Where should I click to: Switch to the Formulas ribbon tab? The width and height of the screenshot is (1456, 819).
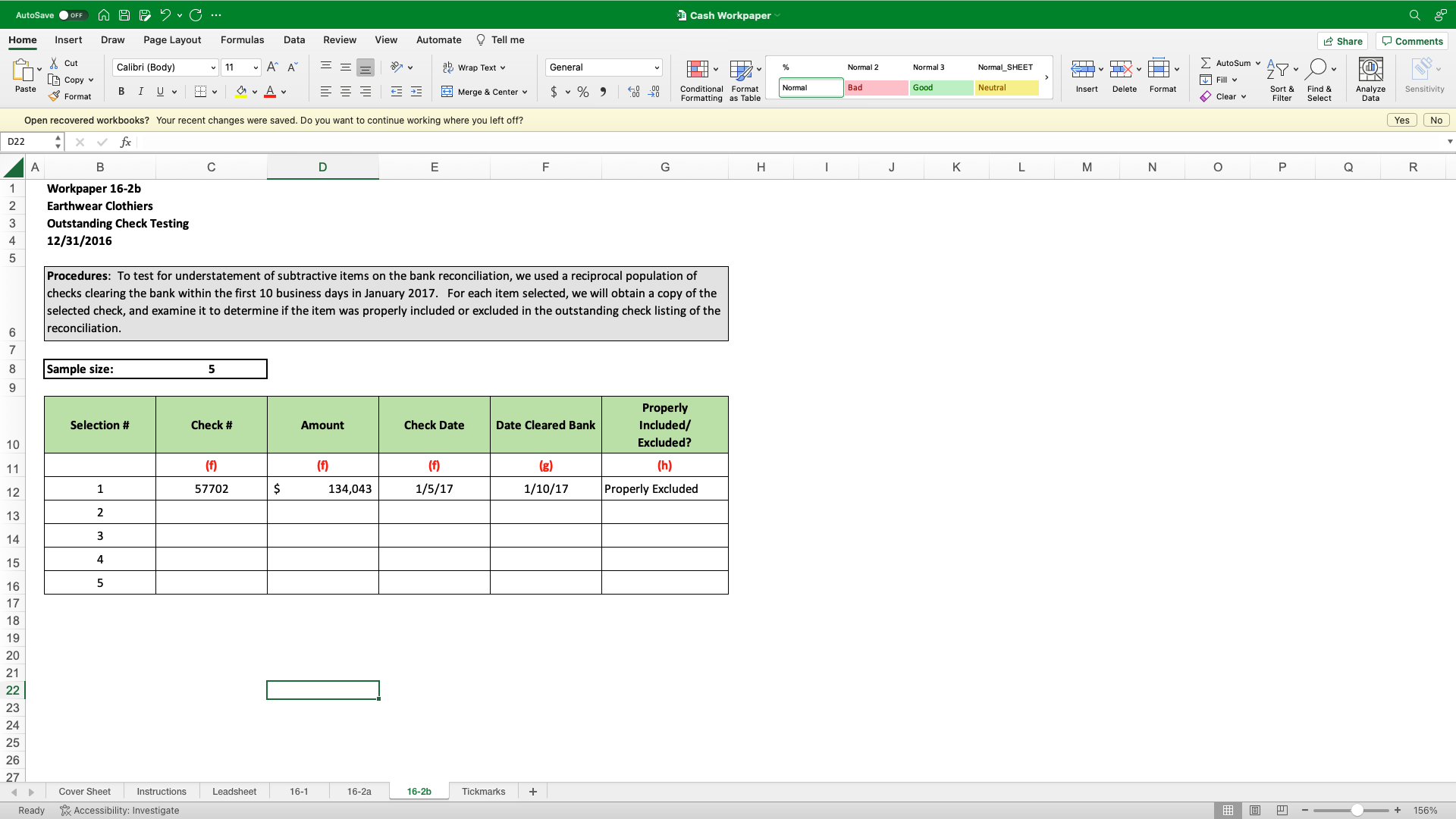click(x=242, y=39)
